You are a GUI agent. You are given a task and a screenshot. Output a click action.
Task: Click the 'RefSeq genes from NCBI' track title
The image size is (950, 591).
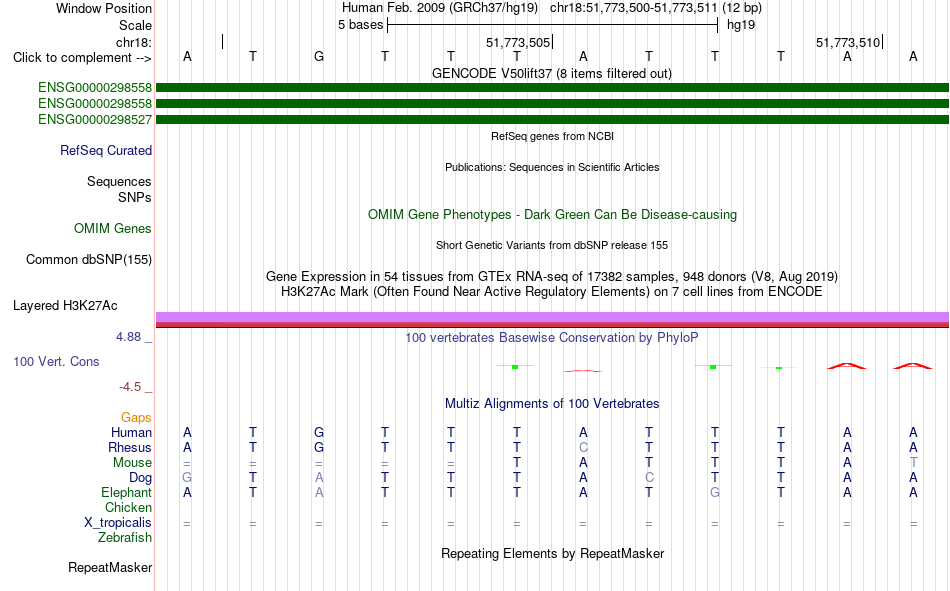click(552, 136)
